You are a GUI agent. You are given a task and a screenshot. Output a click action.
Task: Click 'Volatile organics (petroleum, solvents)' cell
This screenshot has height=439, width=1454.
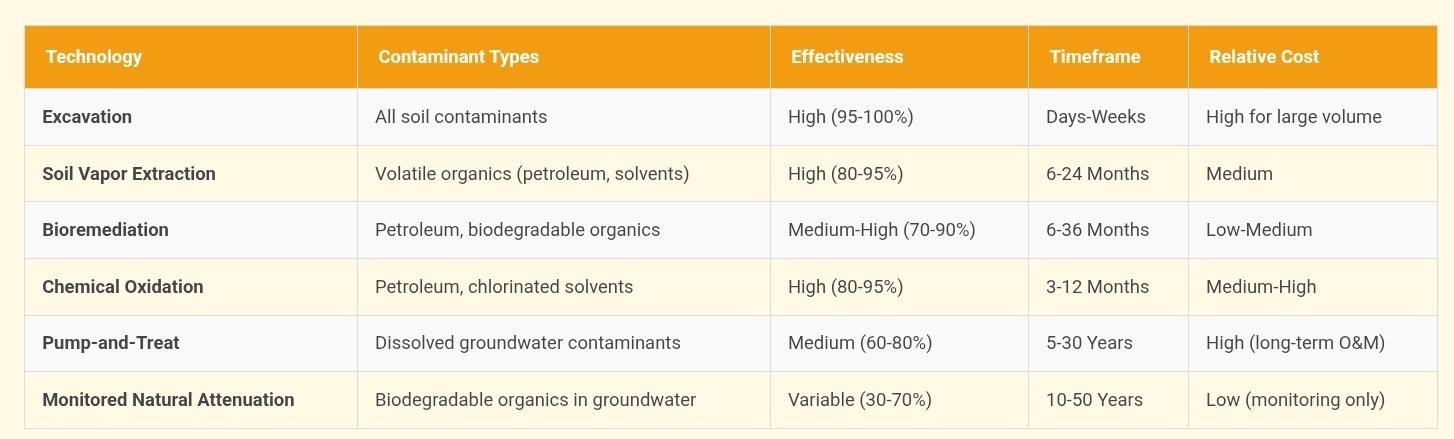pyautogui.click(x=532, y=174)
